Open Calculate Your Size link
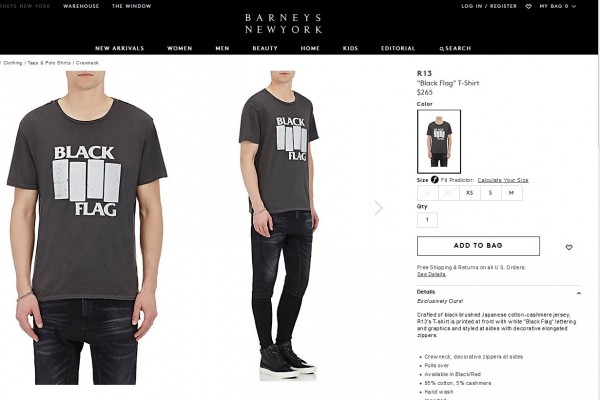 [x=503, y=180]
